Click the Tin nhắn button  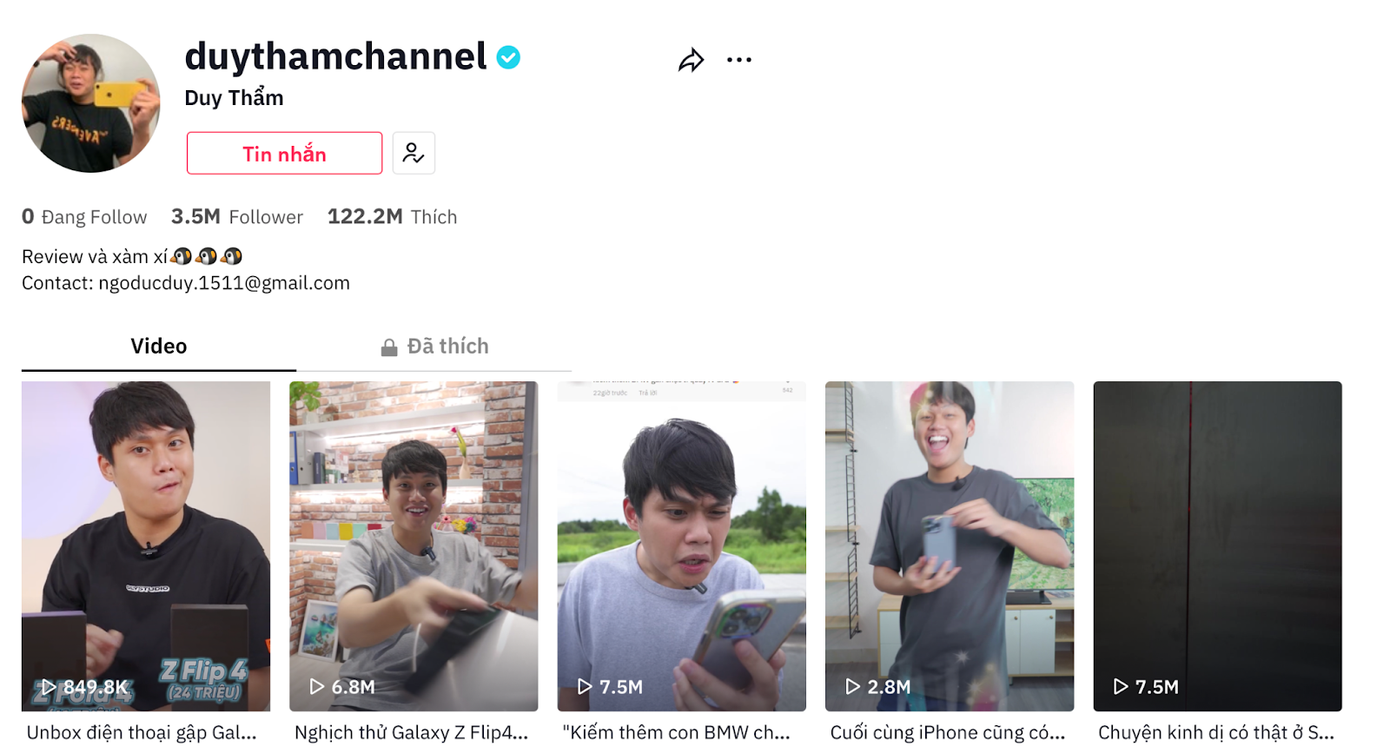284,152
